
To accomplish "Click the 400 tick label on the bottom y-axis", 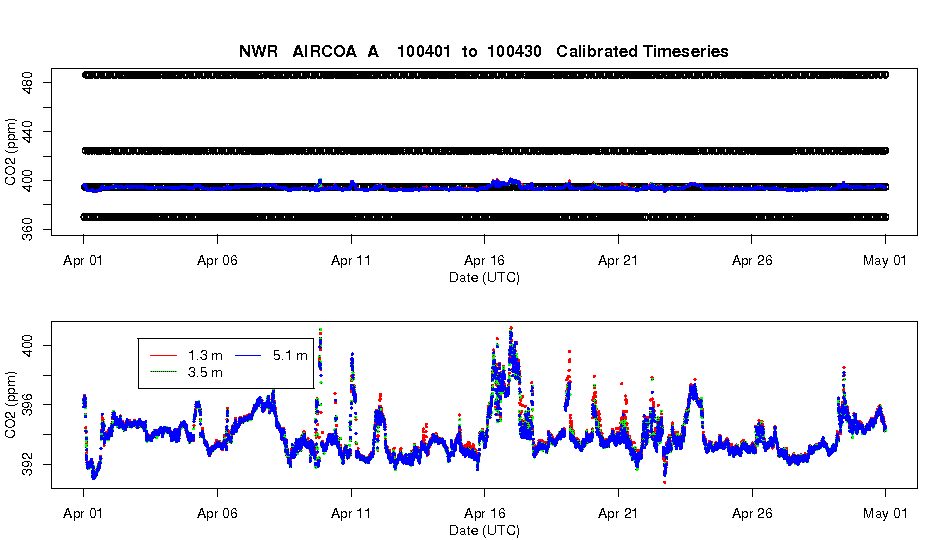I will pos(28,345).
